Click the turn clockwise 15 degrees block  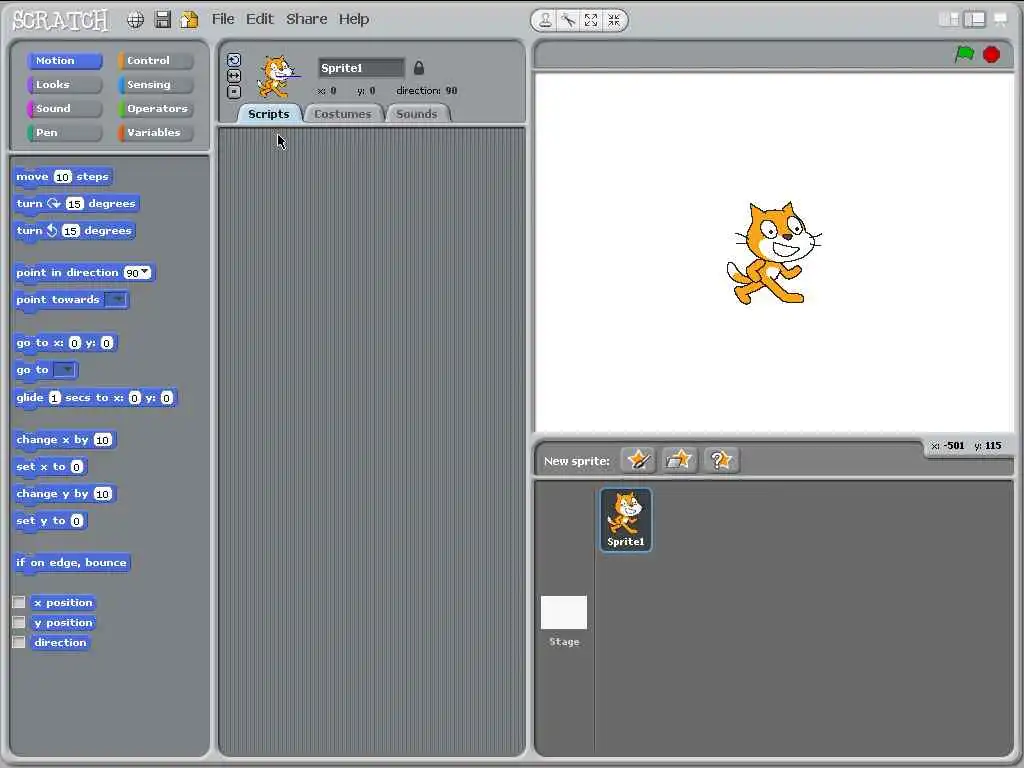tap(76, 204)
